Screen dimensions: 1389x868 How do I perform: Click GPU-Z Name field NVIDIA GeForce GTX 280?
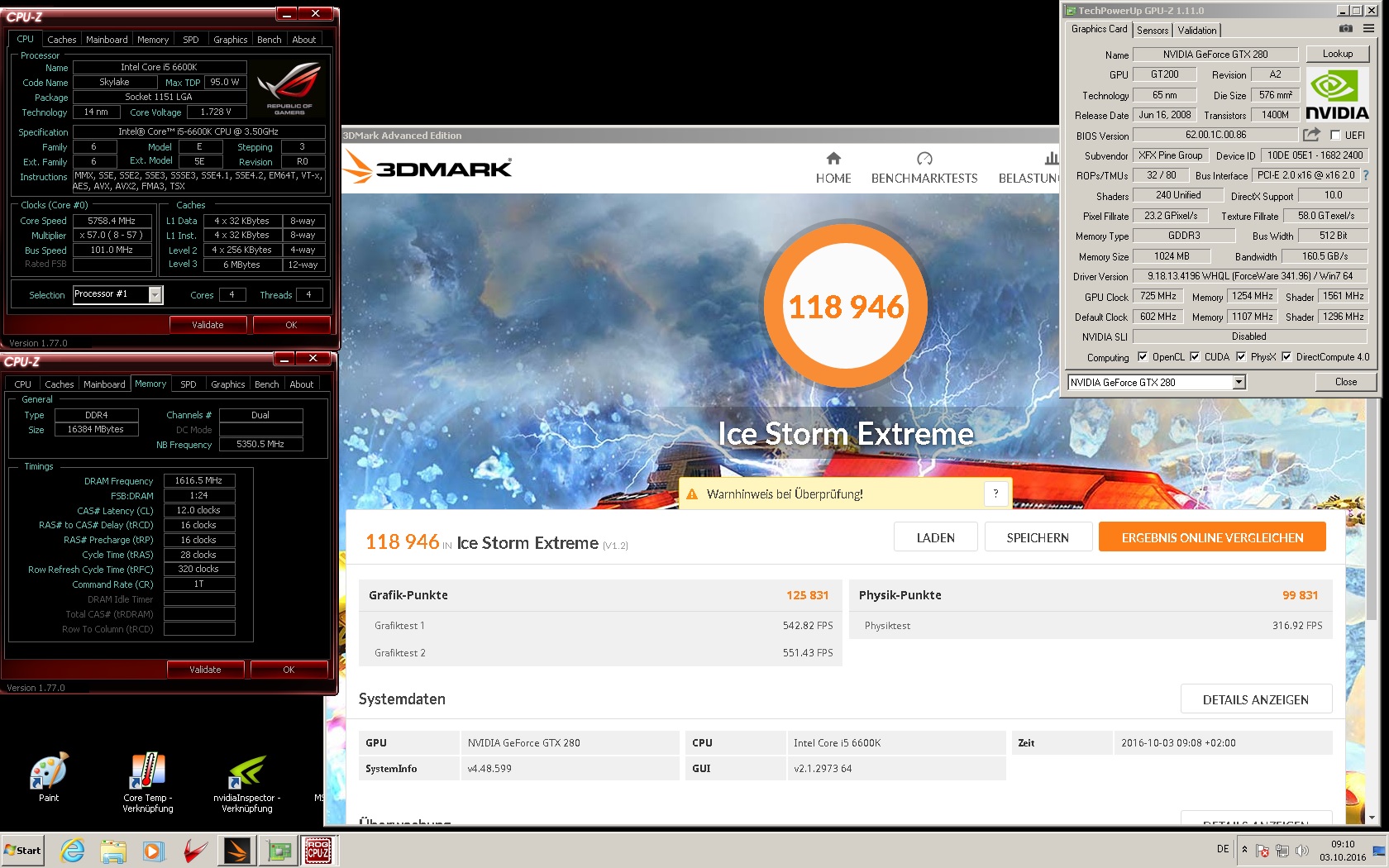tap(1215, 55)
